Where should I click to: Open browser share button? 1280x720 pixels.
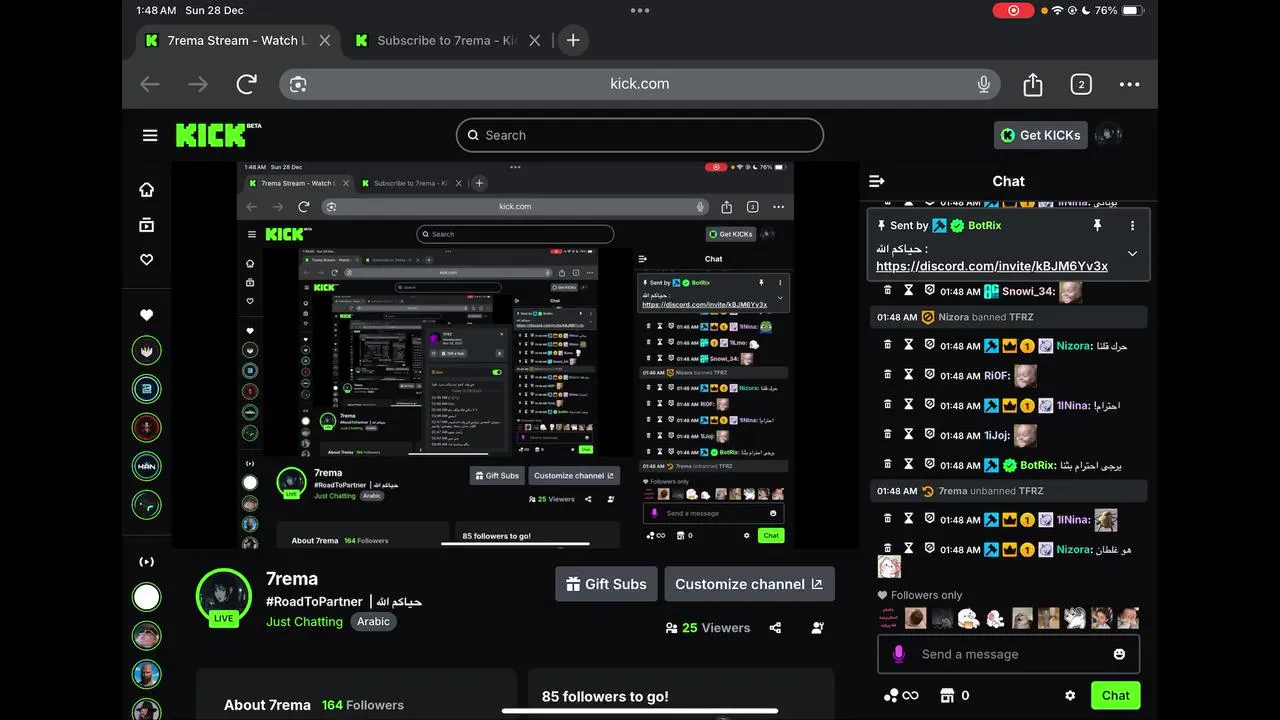[1033, 84]
